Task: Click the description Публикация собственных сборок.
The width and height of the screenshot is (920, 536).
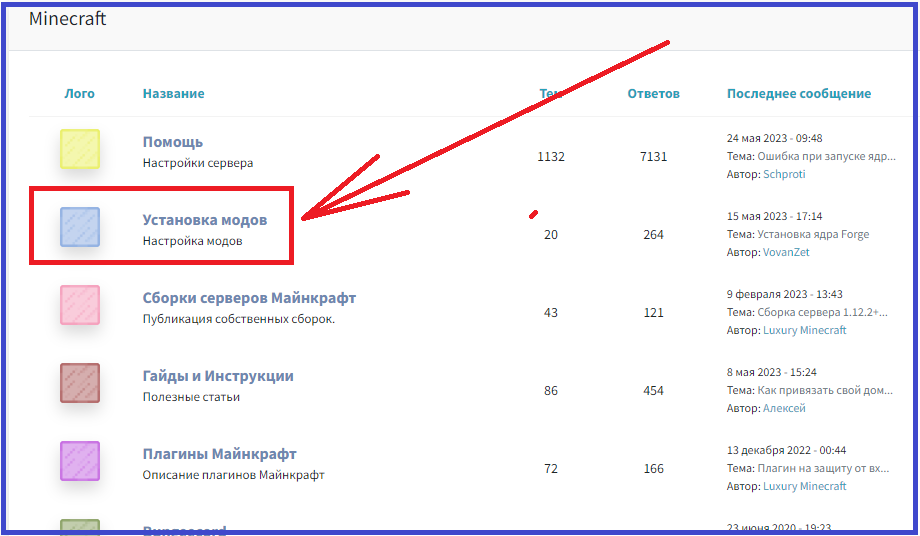Action: tap(239, 319)
